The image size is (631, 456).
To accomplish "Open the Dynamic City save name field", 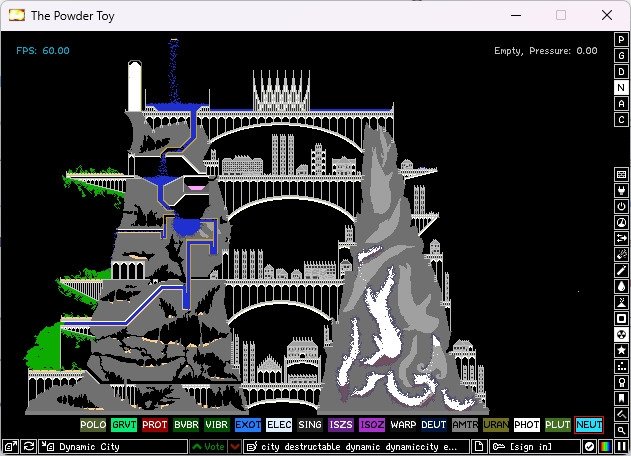I will (x=113, y=446).
